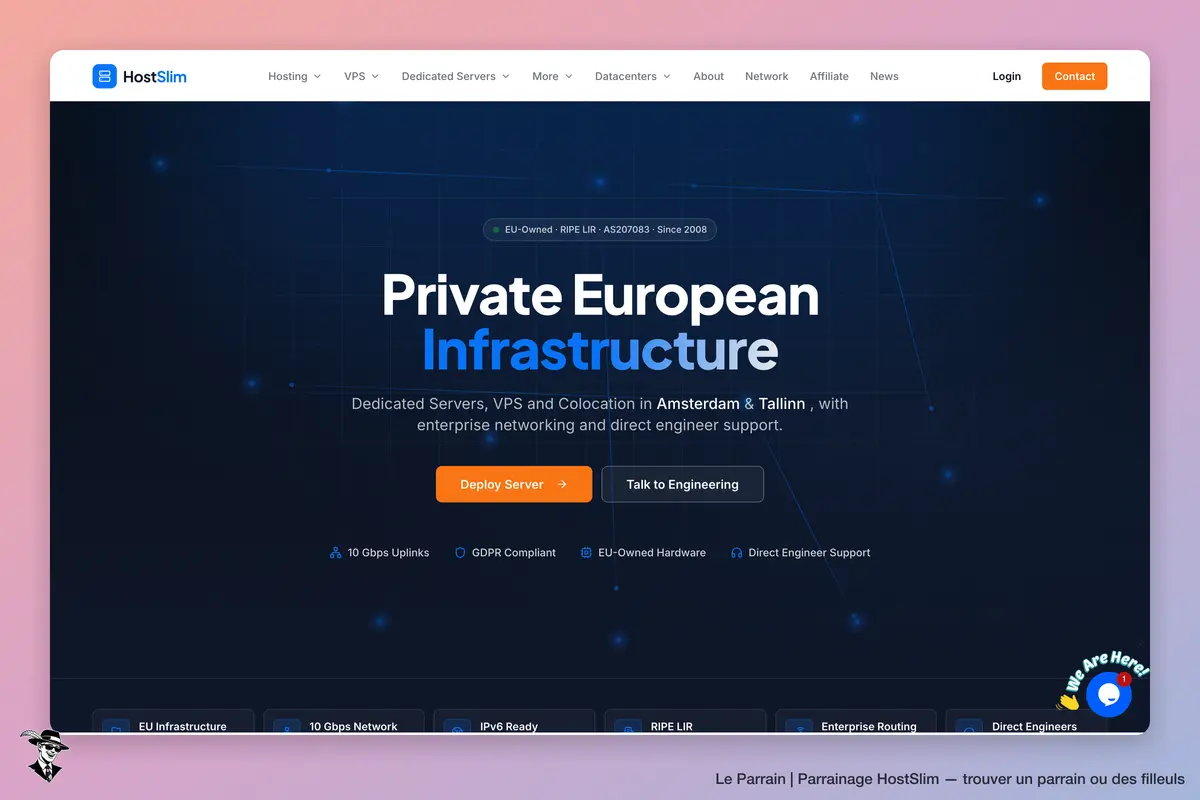Click the EU-Owned Hardware chip icon
Screen dimensions: 1200x800
click(x=586, y=552)
